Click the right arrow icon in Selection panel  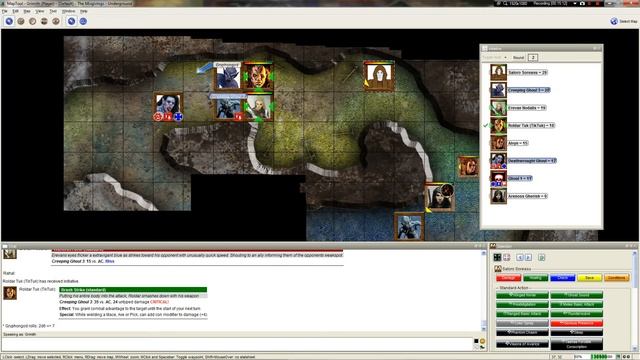click(528, 257)
